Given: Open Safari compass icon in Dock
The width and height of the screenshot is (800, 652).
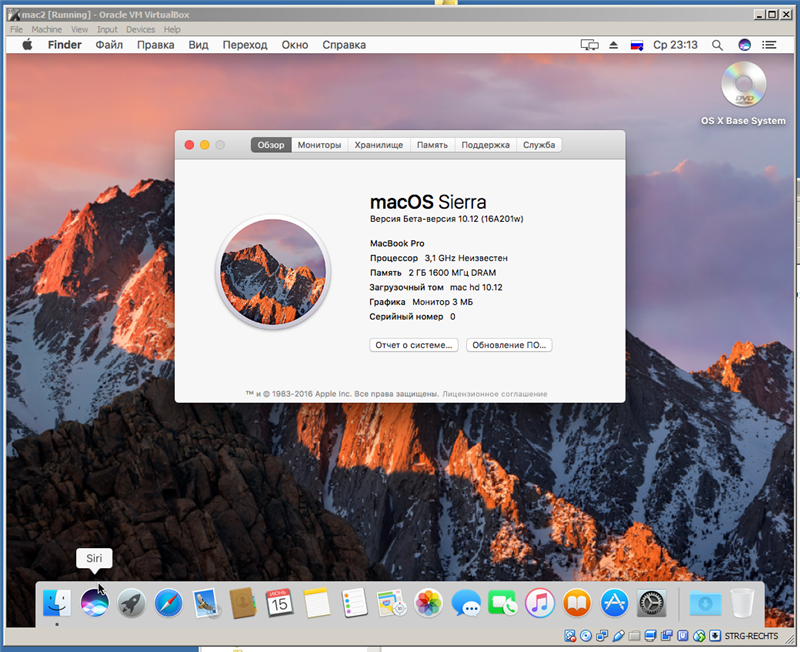Looking at the screenshot, I should [x=168, y=603].
